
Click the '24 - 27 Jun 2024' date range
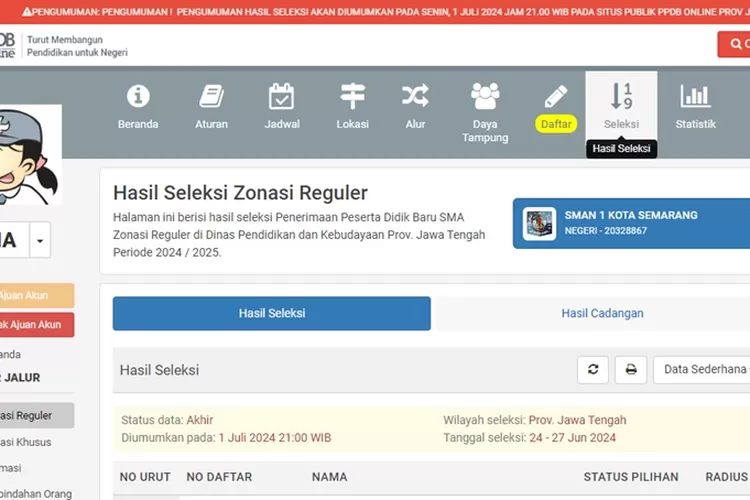coord(573,438)
